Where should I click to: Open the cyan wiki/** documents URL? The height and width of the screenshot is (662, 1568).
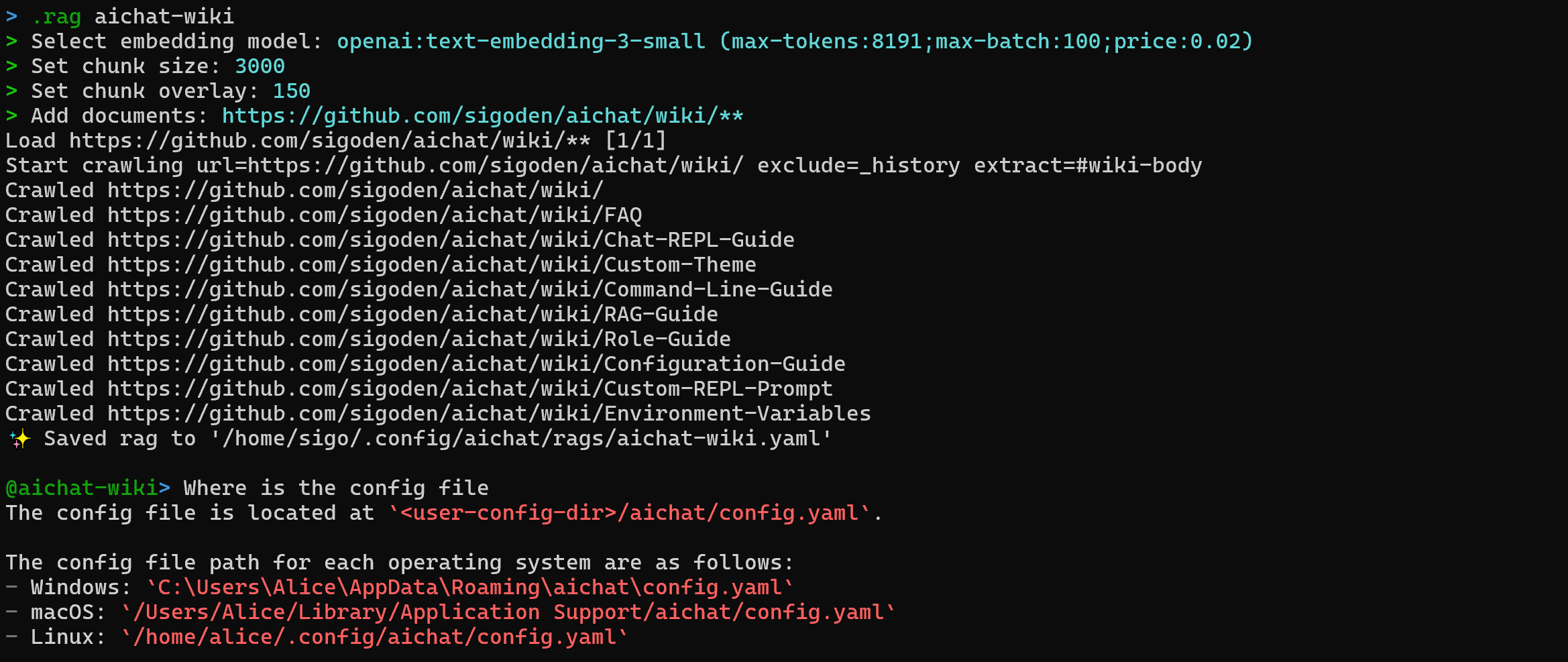(482, 116)
